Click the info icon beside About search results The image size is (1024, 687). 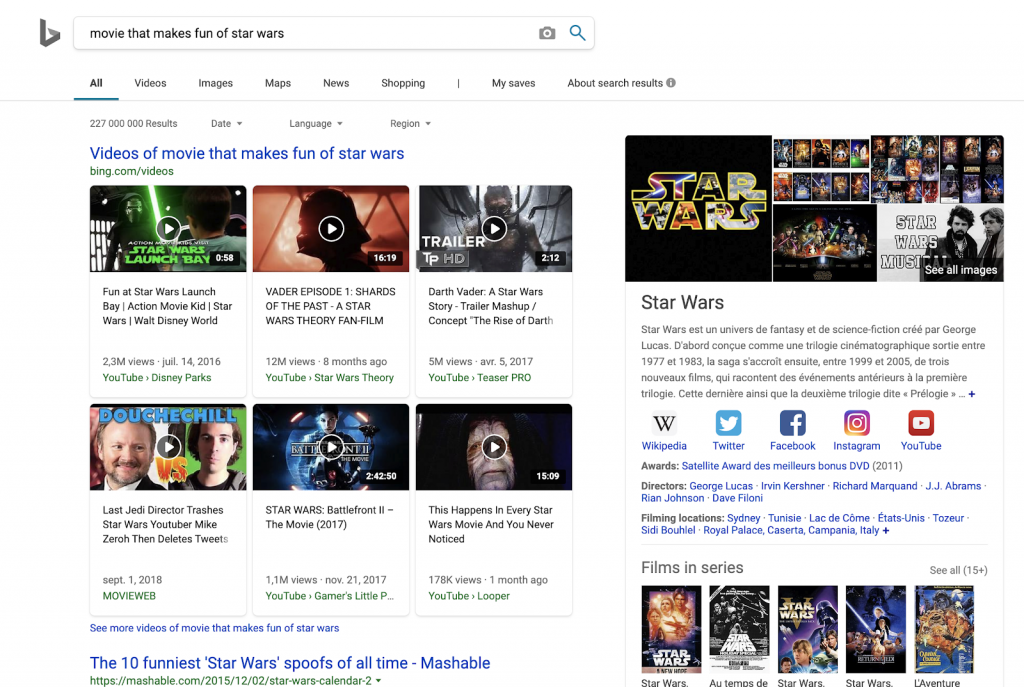click(671, 83)
